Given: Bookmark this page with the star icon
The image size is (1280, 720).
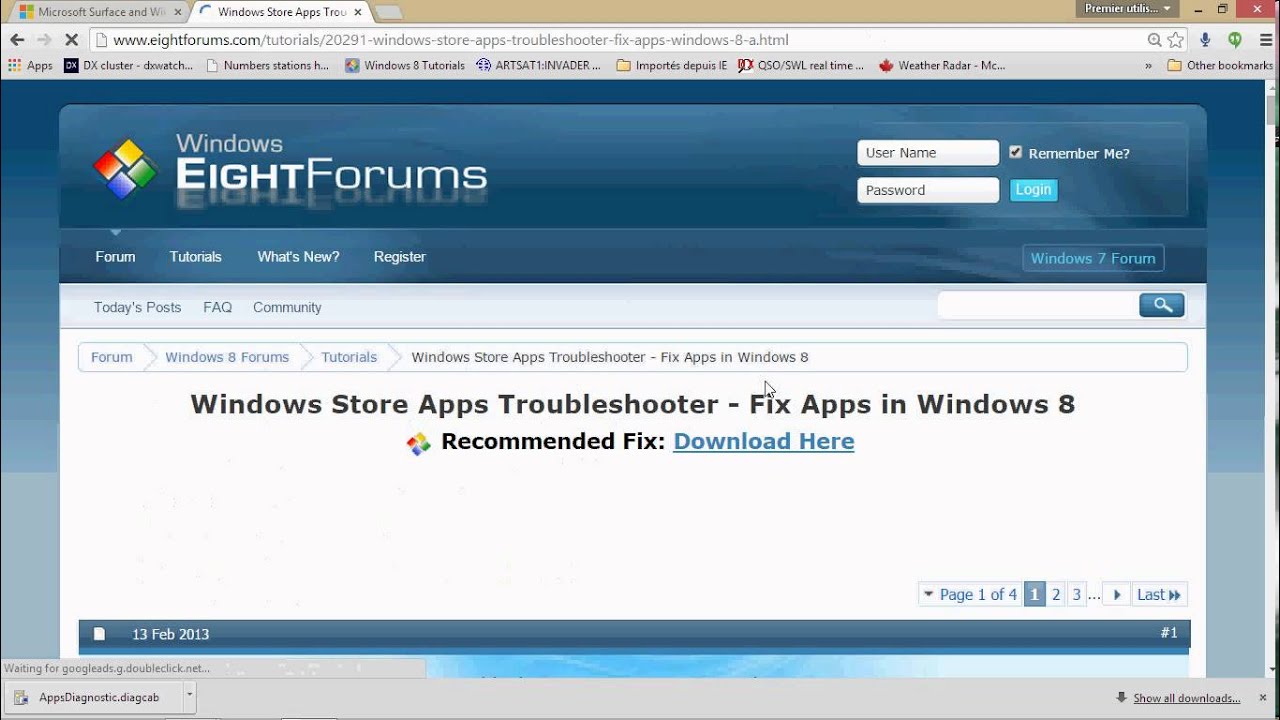Looking at the screenshot, I should coord(1176,40).
